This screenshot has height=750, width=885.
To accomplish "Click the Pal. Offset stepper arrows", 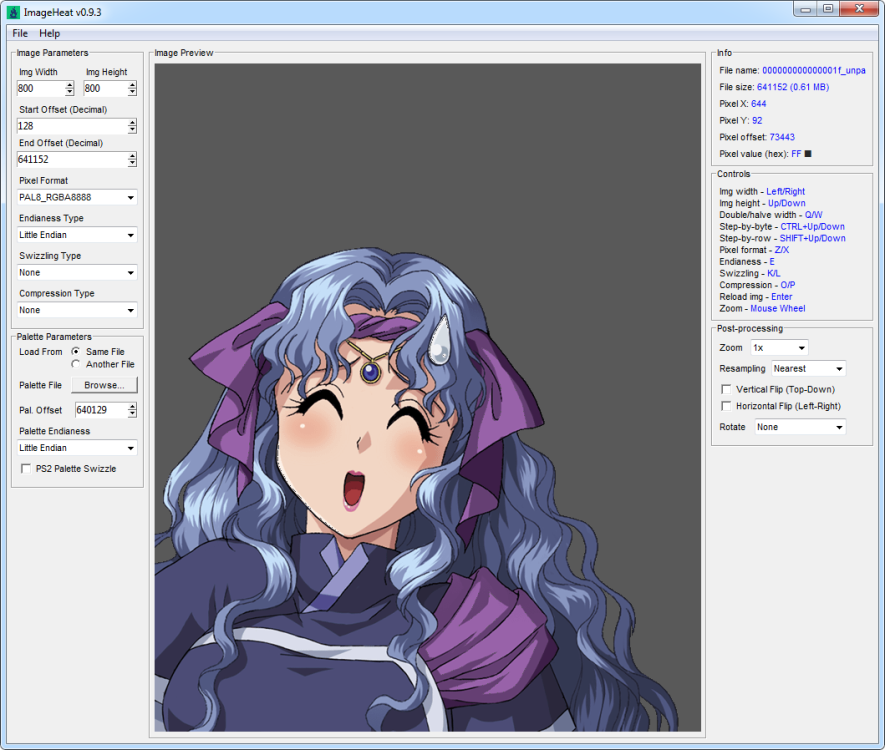I will pyautogui.click(x=132, y=410).
